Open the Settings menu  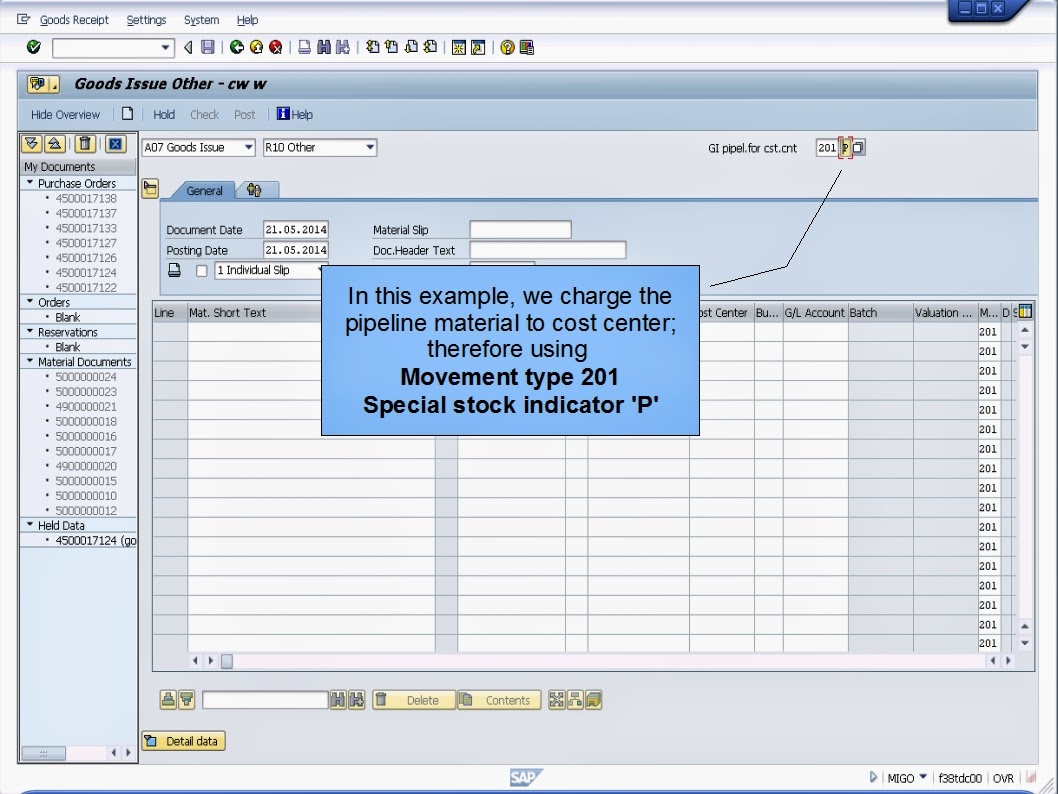(146, 20)
